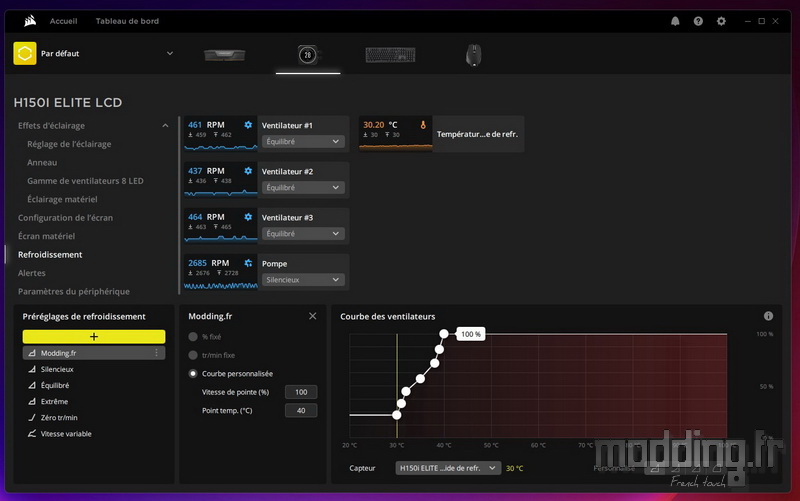800x501 pixels.
Task: Open Configuration de l'écran
Action: (65, 217)
